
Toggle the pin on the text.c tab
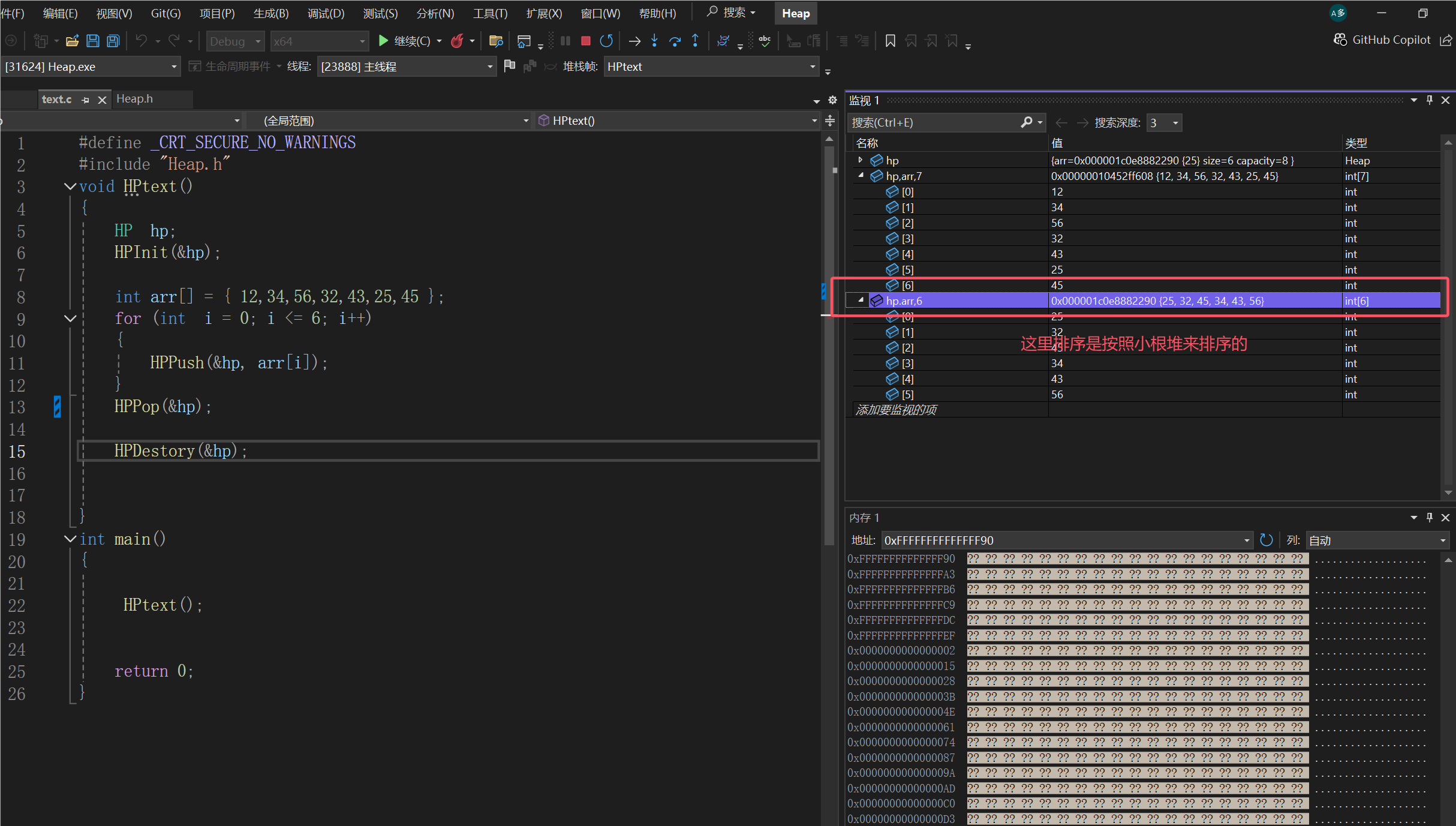[85, 100]
